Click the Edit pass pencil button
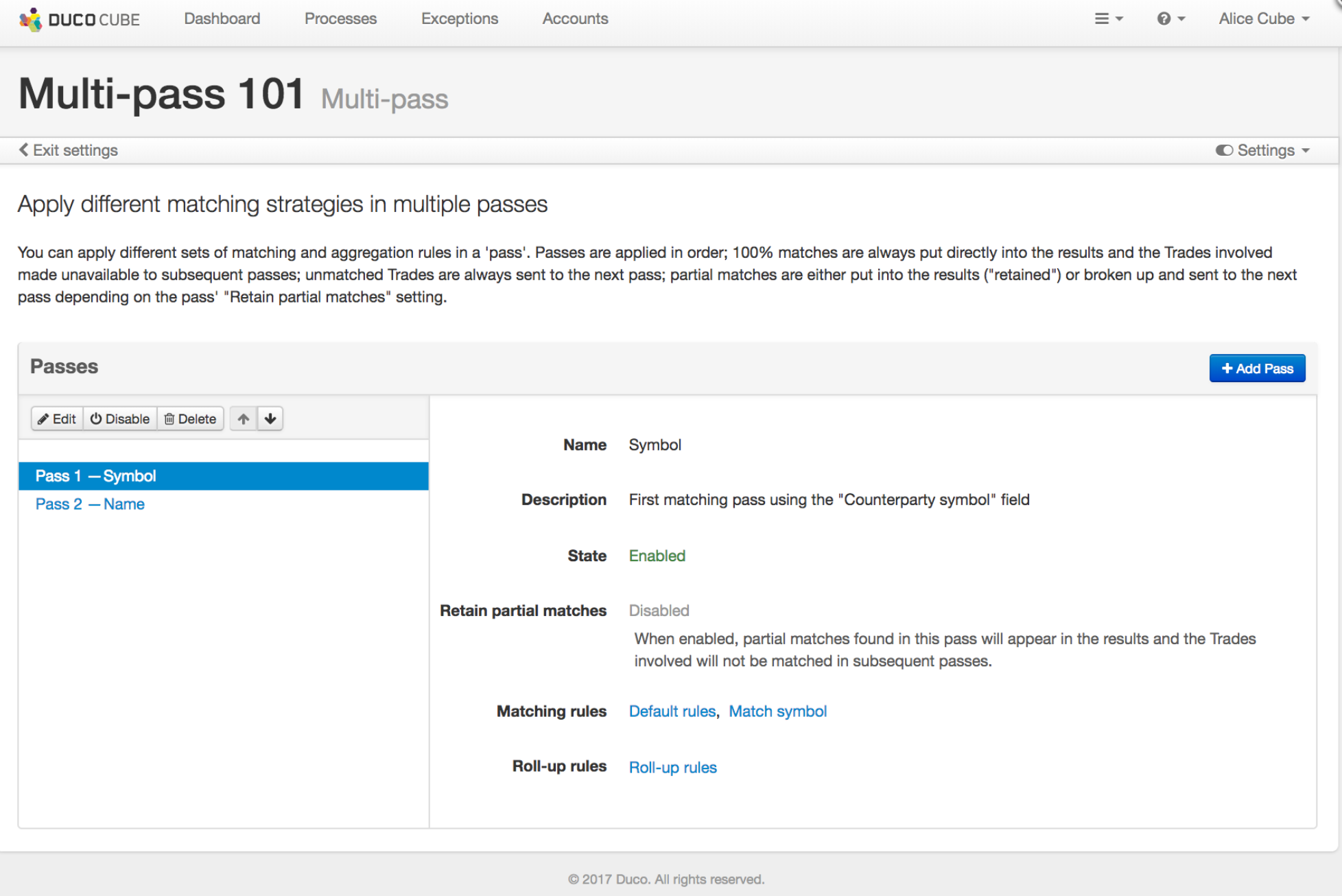Image resolution: width=1342 pixels, height=896 pixels. pyautogui.click(x=57, y=418)
